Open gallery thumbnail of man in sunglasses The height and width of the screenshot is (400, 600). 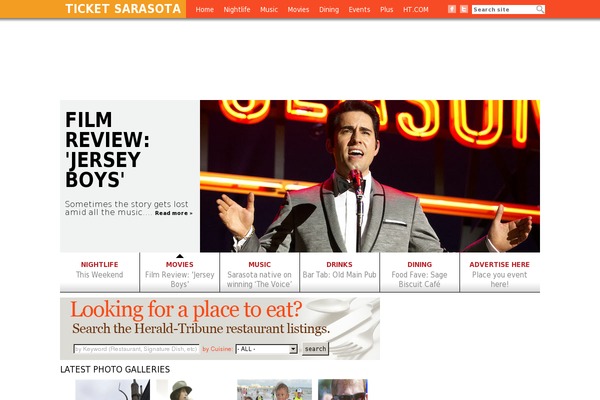(343, 390)
